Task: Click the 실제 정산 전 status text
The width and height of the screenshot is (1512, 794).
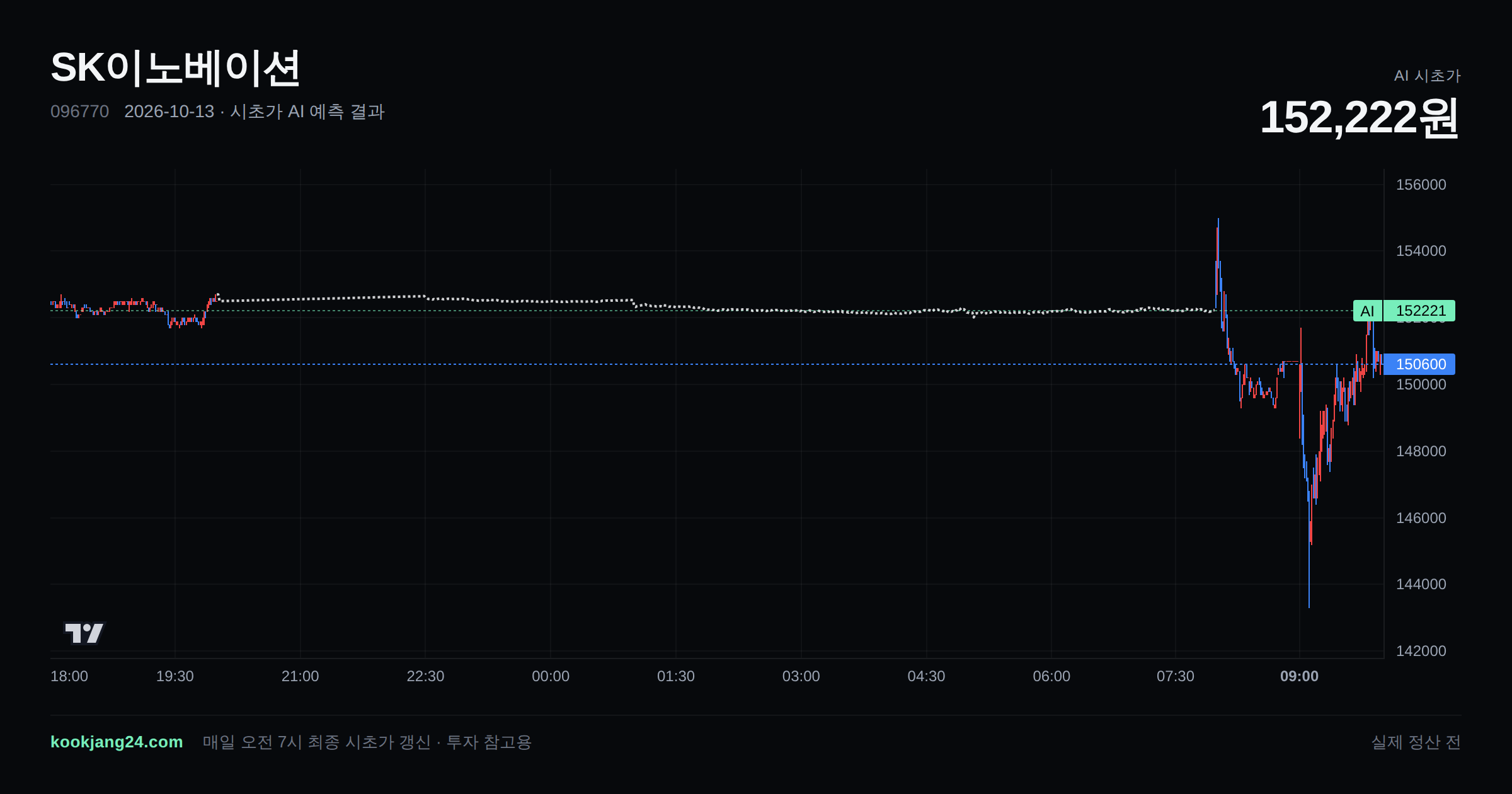Action: click(x=1416, y=742)
